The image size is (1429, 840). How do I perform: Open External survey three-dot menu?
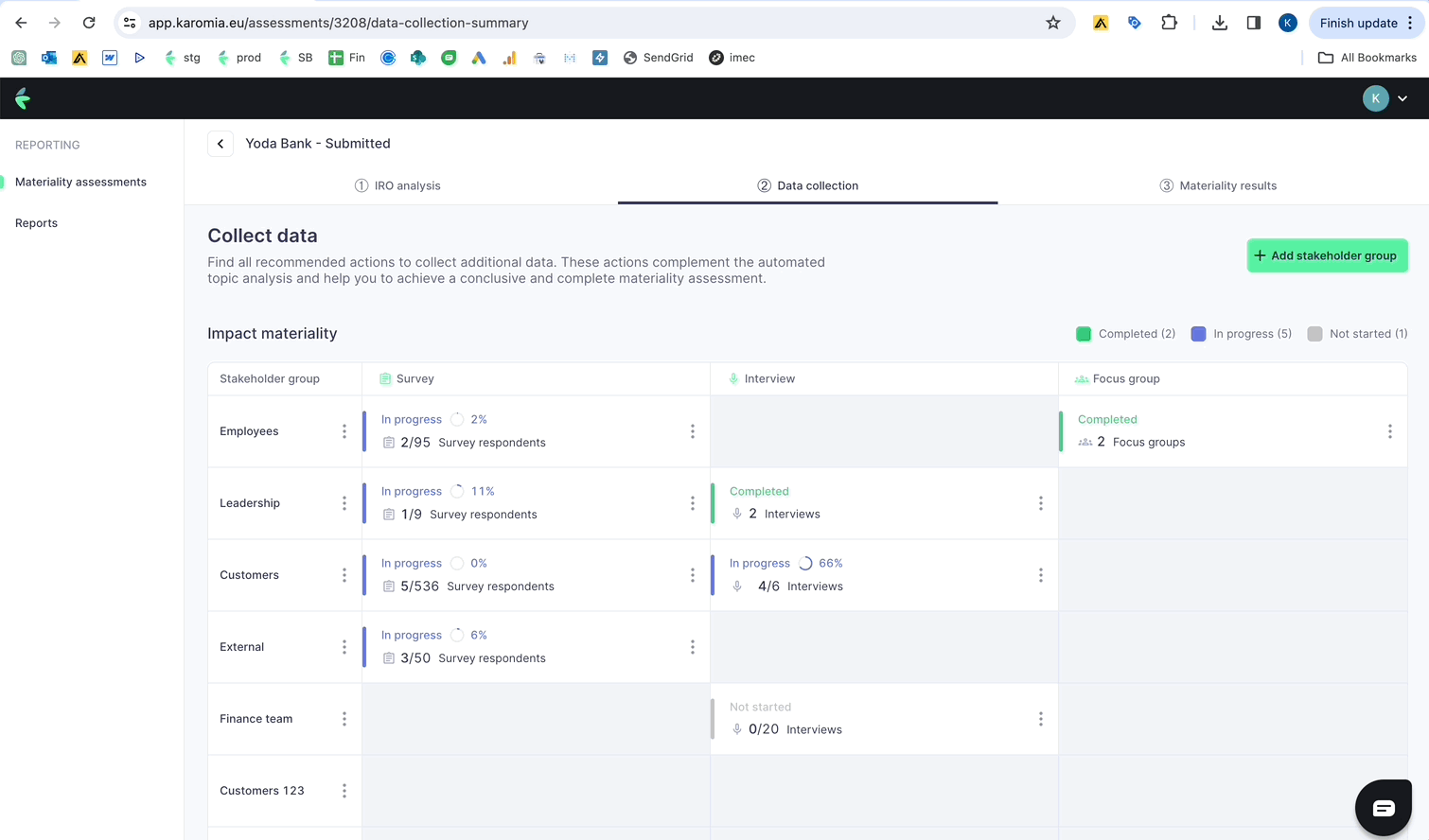(693, 647)
